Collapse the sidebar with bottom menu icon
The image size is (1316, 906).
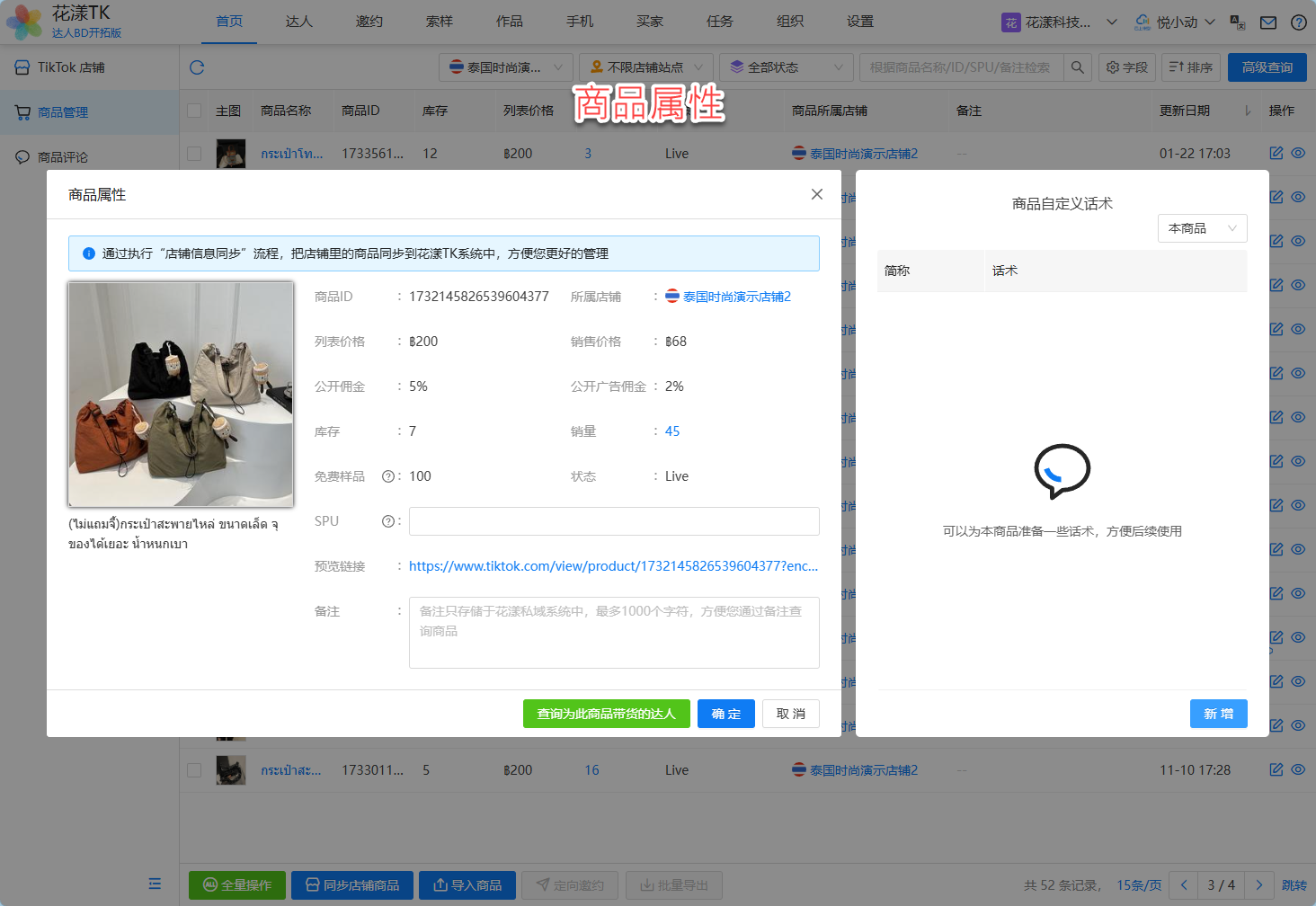coord(155,884)
